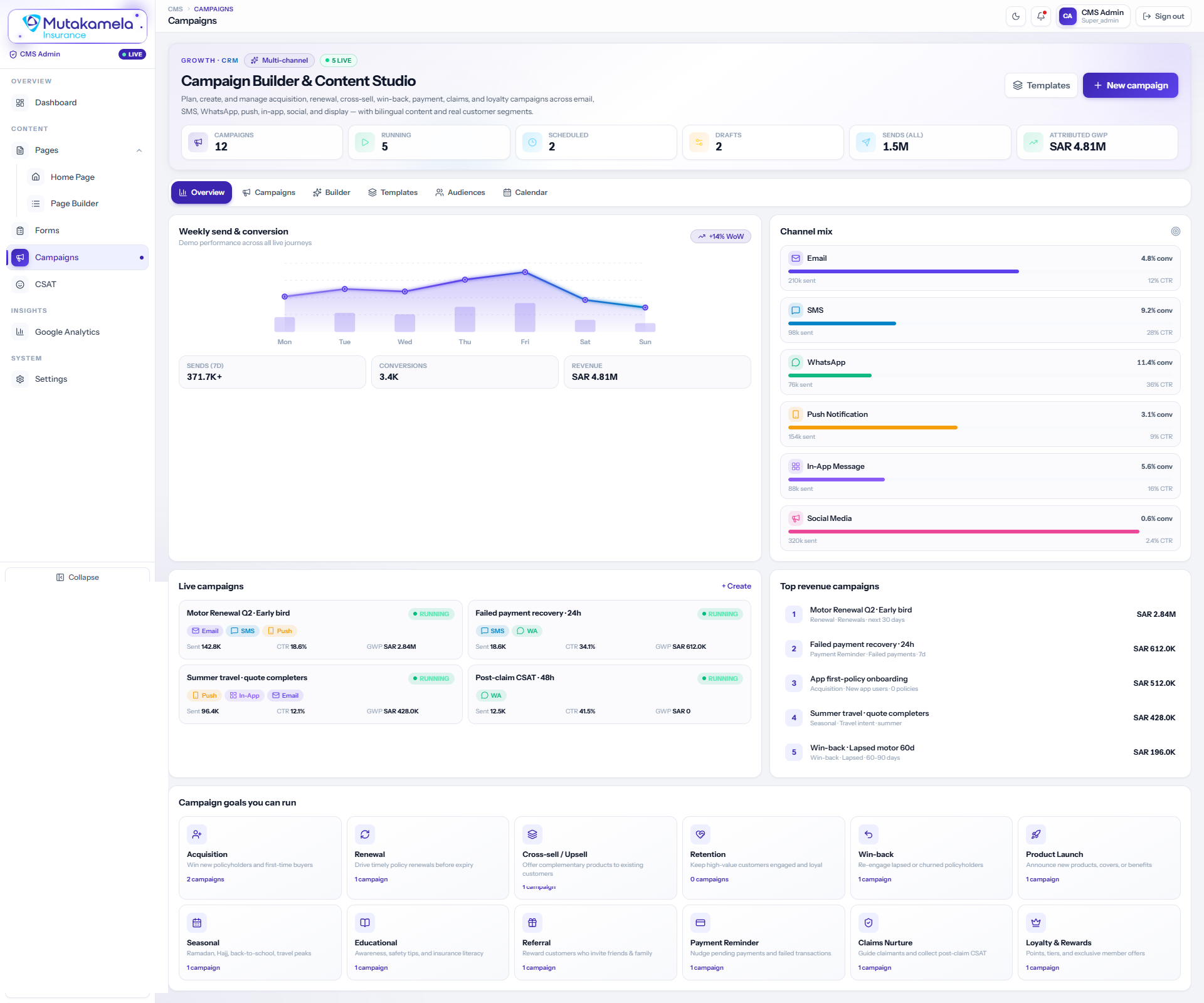
Task: Switch to the Campaigns tab
Action: point(268,192)
